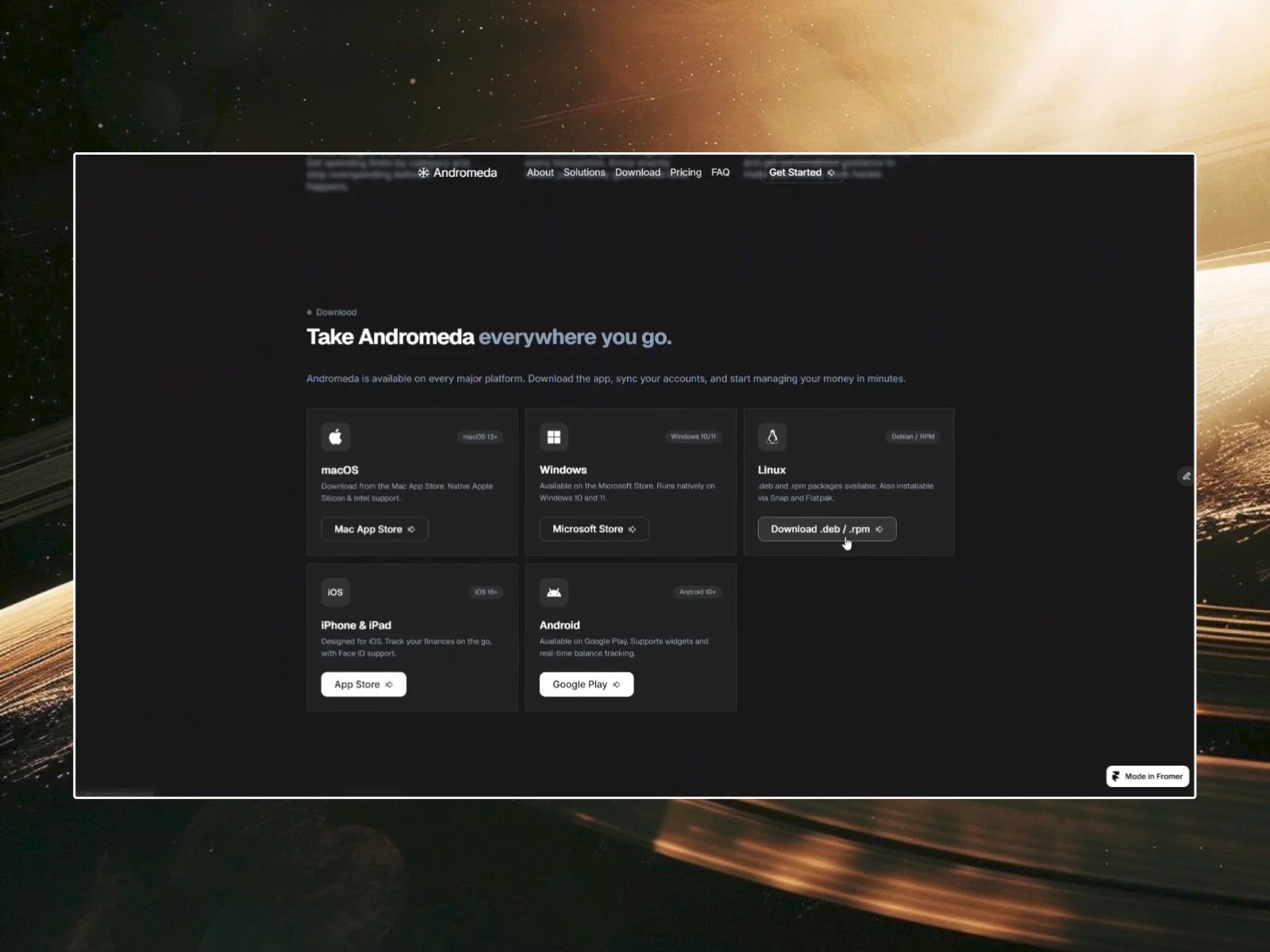Click the Android robot icon
The height and width of the screenshot is (952, 1270).
pos(554,592)
